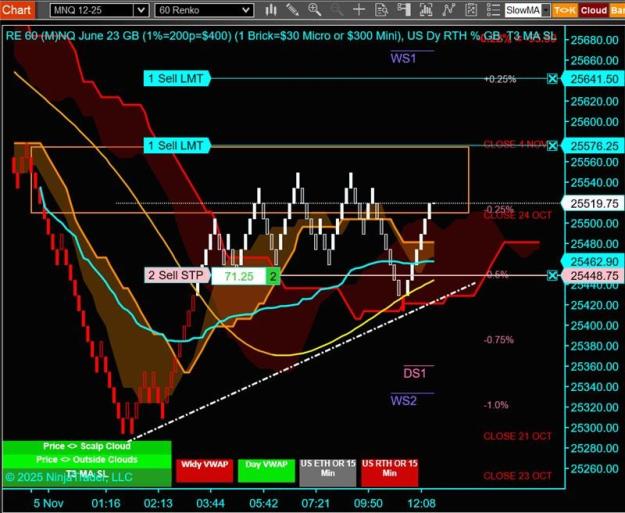The image size is (625, 513).
Task: Open the Data Series dialog icon
Action: 426,10
